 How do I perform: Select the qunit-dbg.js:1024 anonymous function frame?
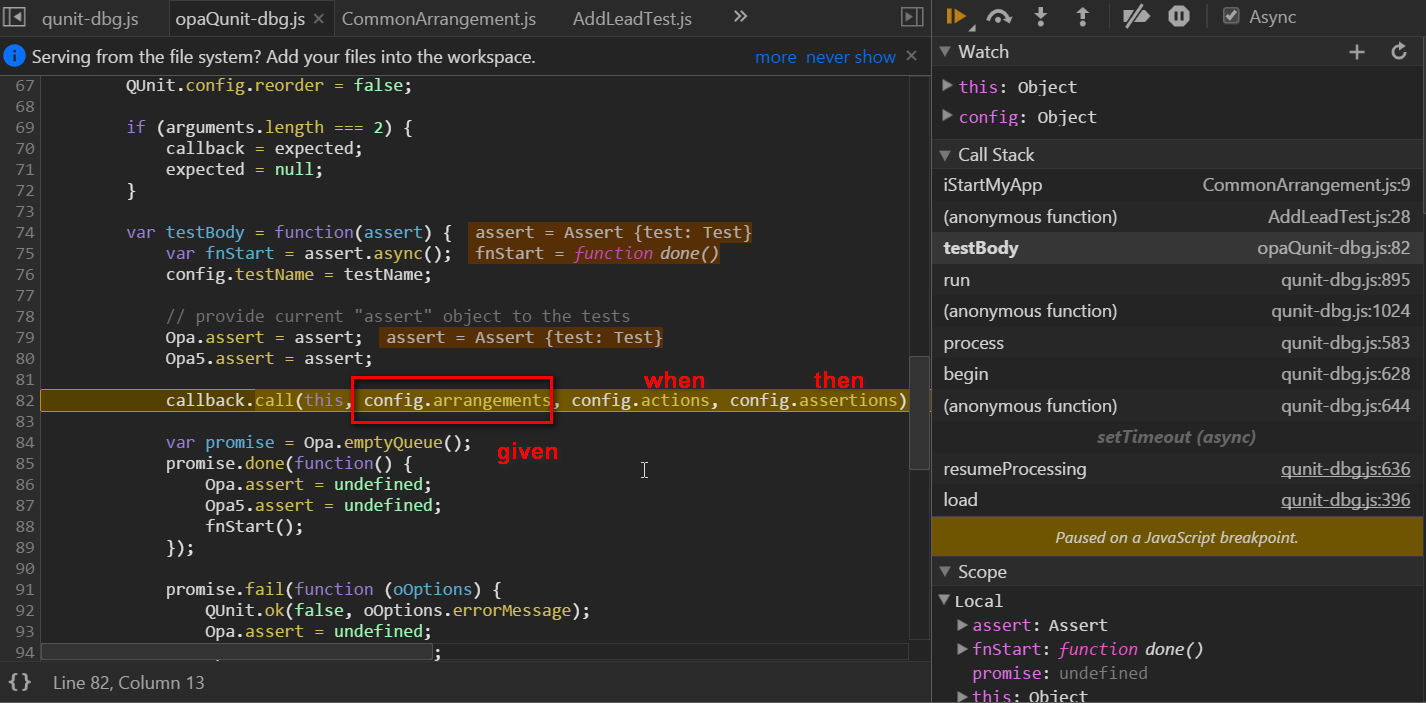1178,311
